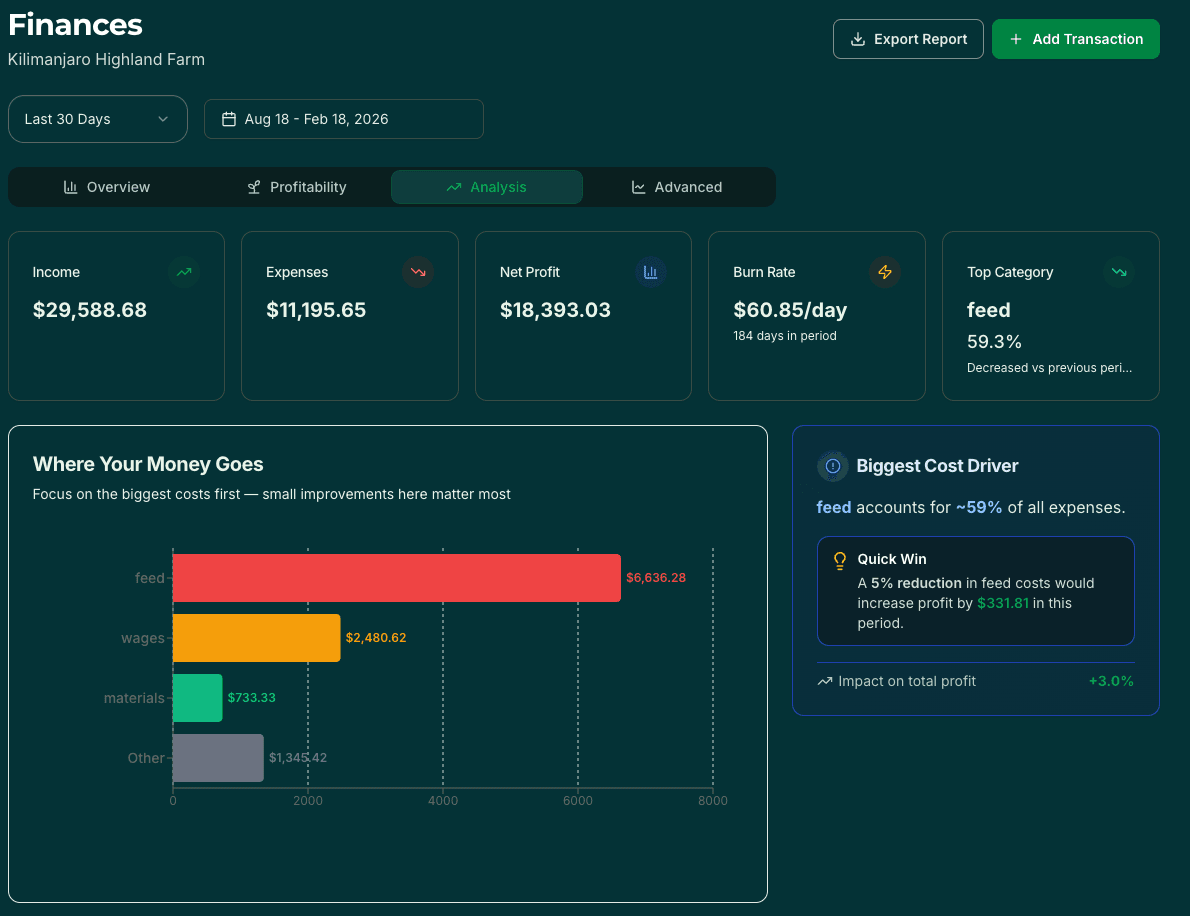Screen dimensions: 1190x916
Task: Select the Net Profit bar chart icon
Action: (651, 272)
